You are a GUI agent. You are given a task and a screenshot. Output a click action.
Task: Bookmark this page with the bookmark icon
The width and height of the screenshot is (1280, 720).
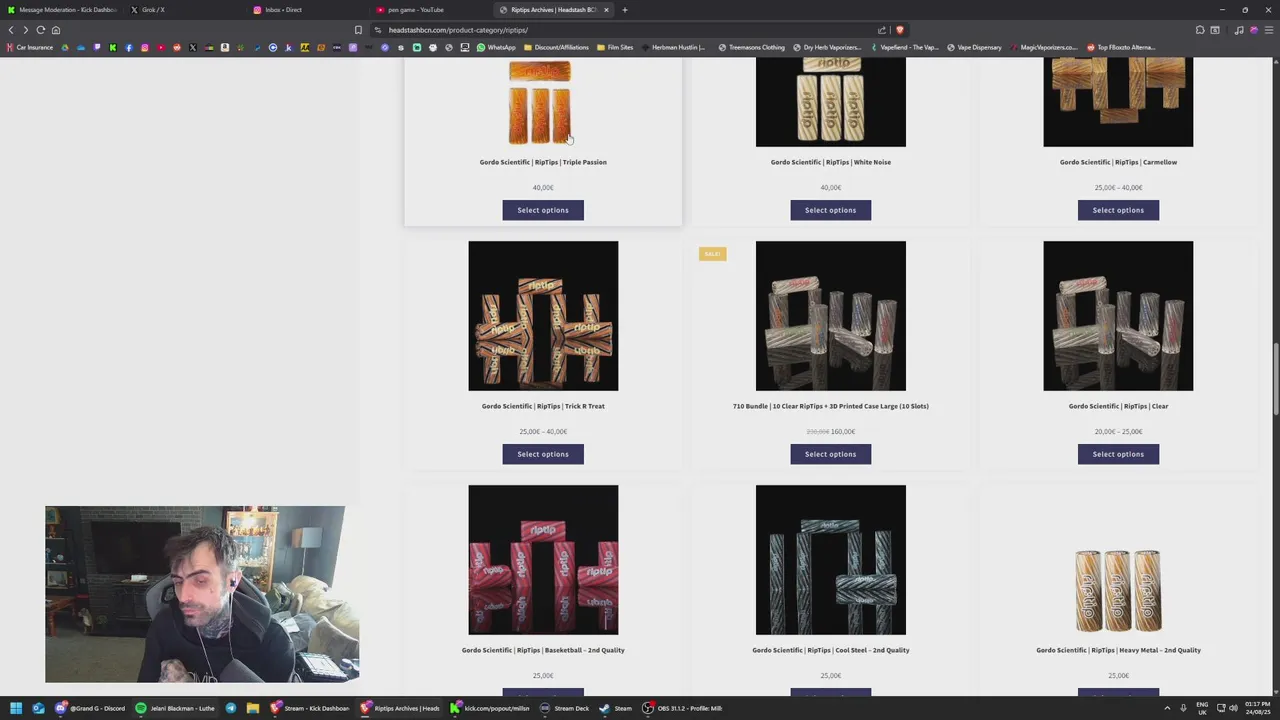358,30
